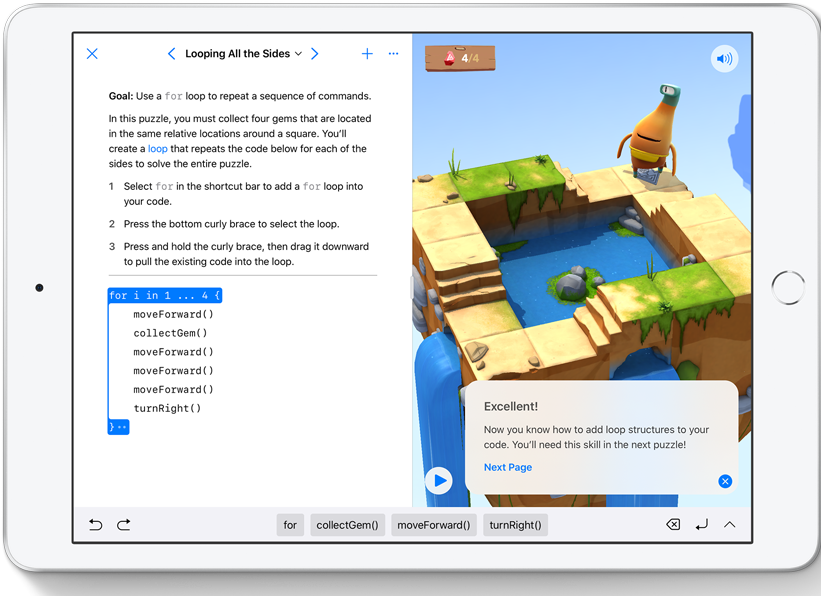The image size is (821, 596).
Task: Insert collectGem() from the shortcut bar
Action: click(x=348, y=525)
